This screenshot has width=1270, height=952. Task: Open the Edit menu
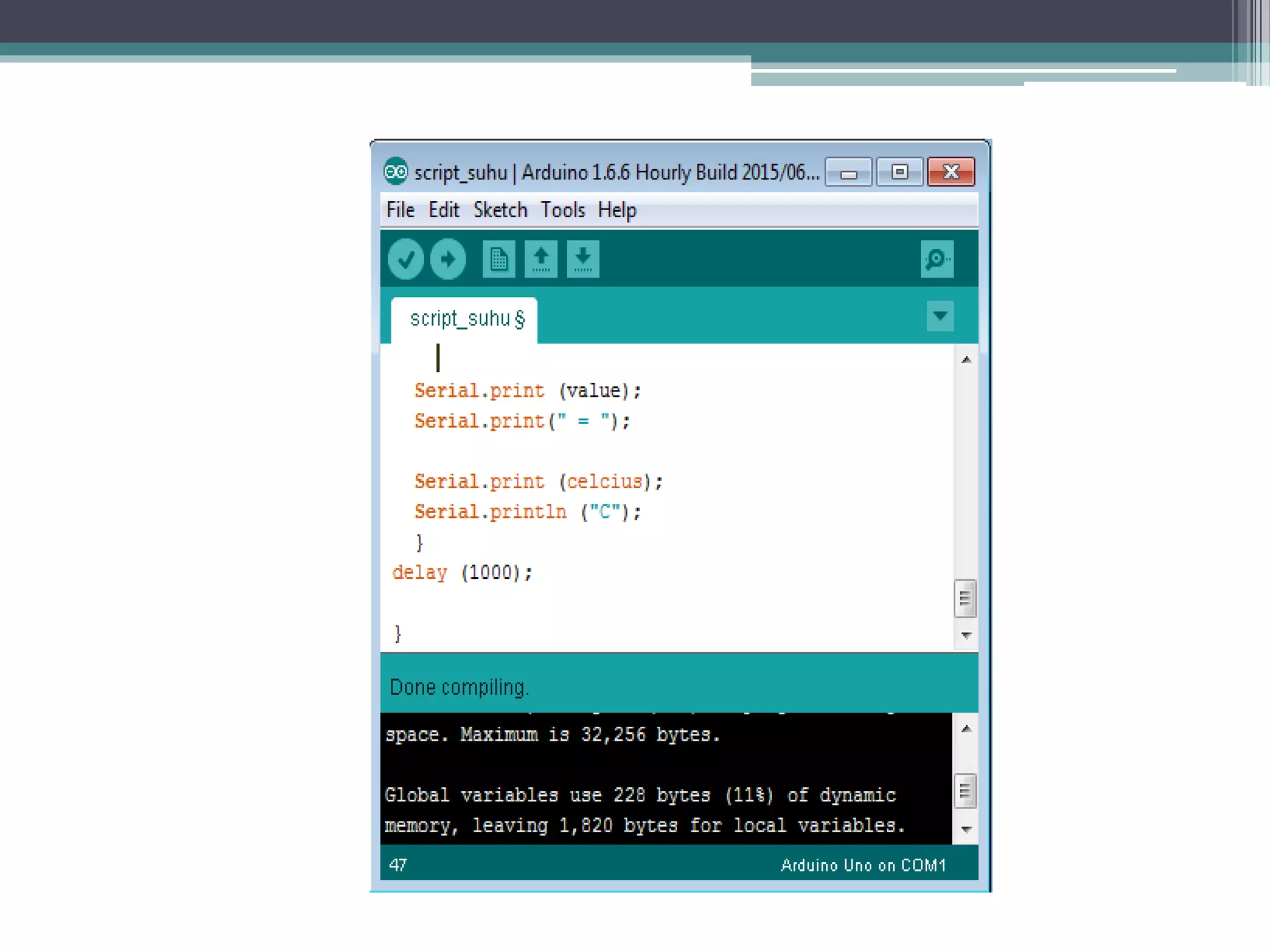point(443,210)
